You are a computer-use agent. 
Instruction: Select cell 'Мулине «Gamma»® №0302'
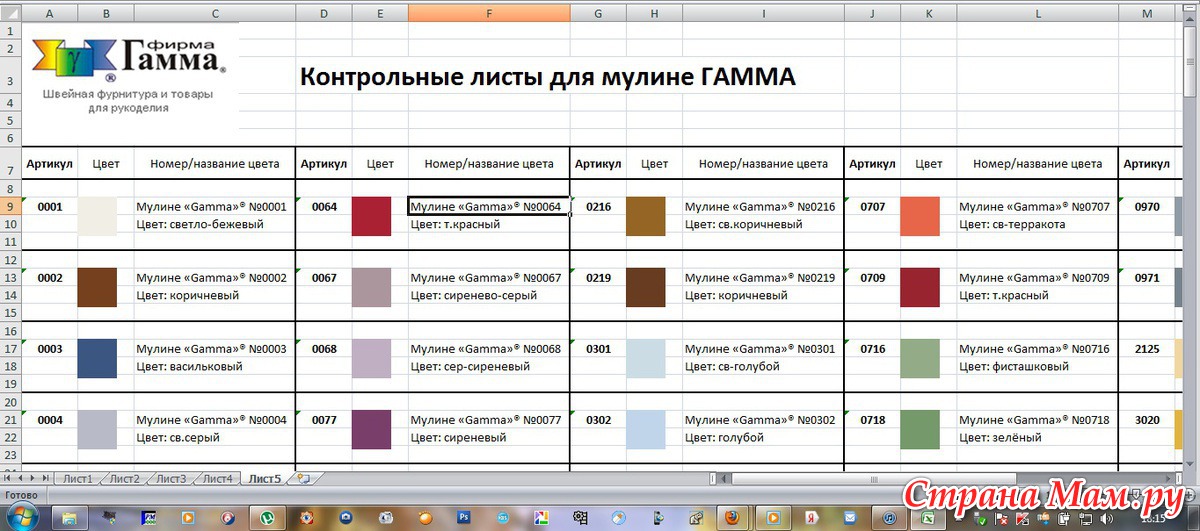[x=763, y=420]
